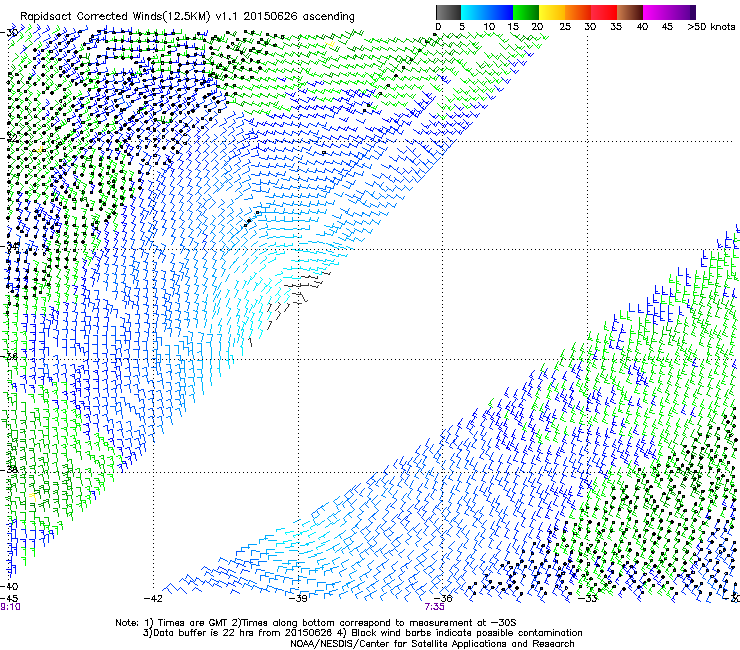Screen dimensions: 740x650
Task: Click the '45' legend scale number
Action: [x=667, y=27]
